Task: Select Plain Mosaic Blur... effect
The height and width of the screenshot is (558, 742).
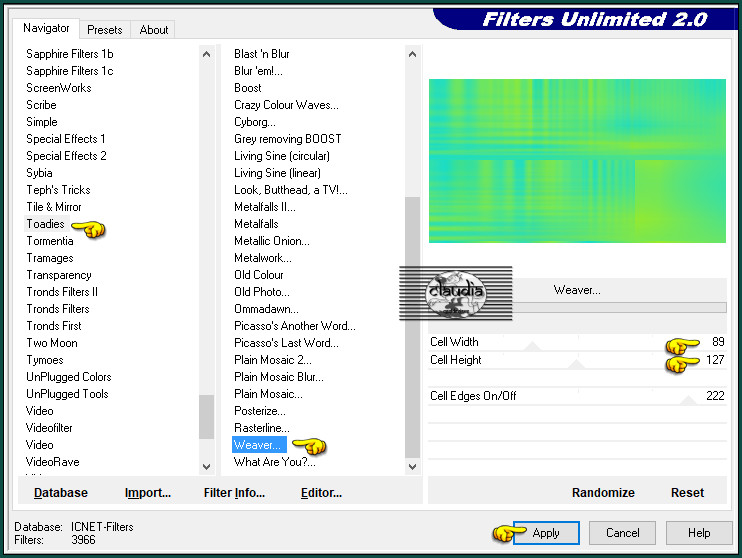Action: pos(279,377)
